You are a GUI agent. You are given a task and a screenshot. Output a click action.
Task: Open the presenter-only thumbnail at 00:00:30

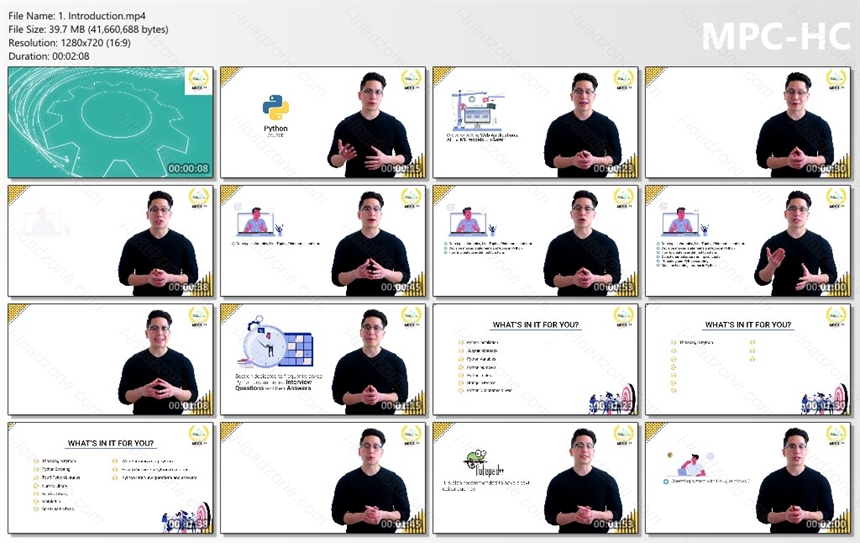[748, 122]
